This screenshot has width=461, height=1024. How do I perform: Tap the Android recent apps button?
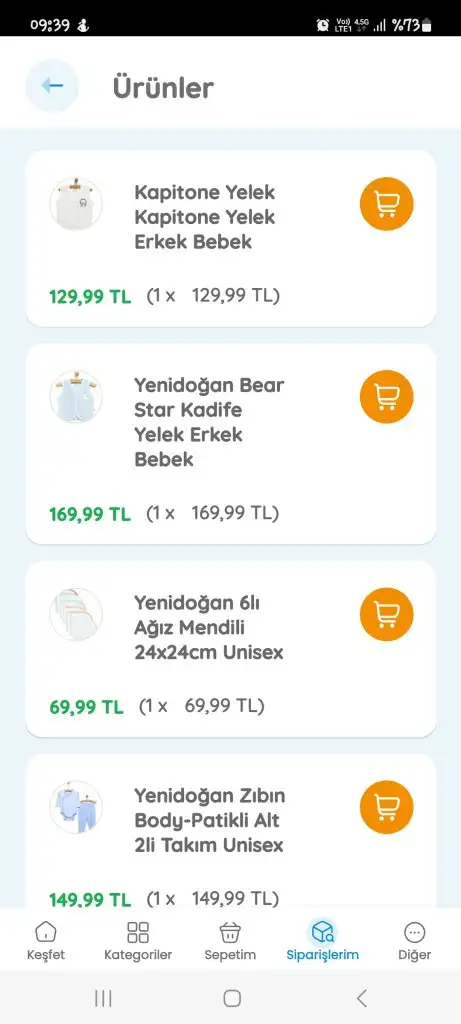pos(103,997)
